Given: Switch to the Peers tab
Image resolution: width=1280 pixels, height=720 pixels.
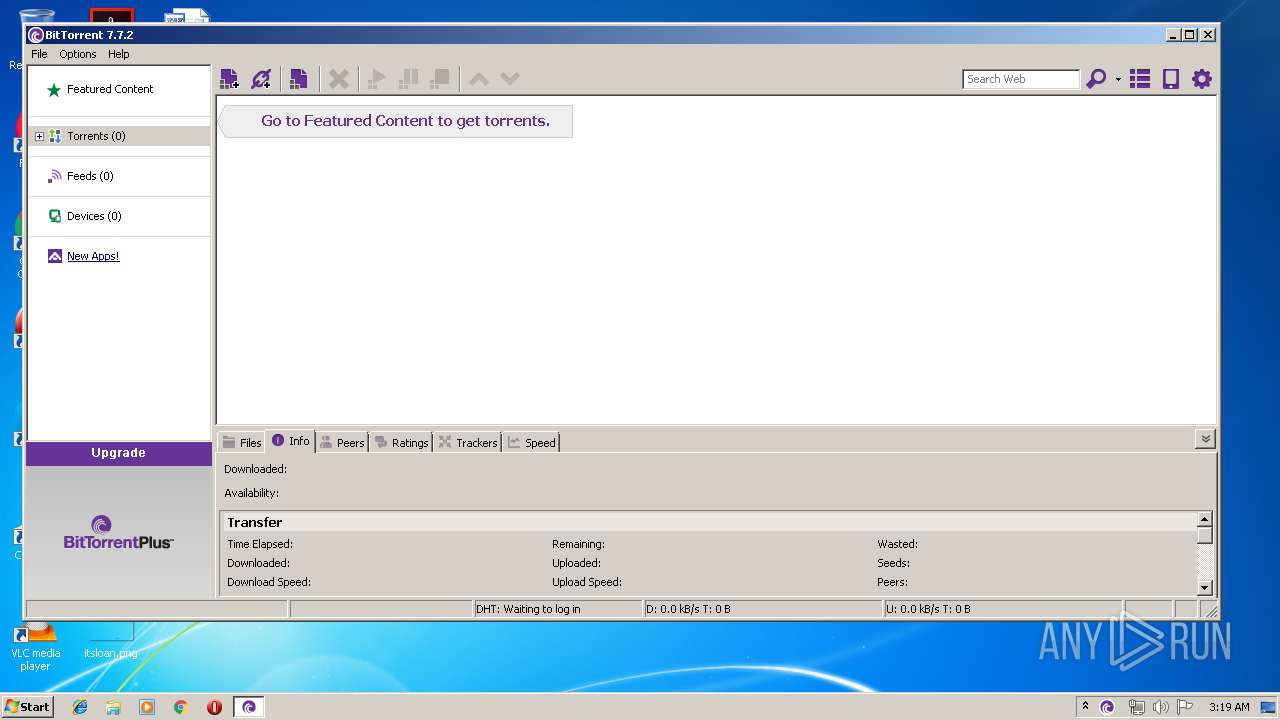Looking at the screenshot, I should coord(341,442).
